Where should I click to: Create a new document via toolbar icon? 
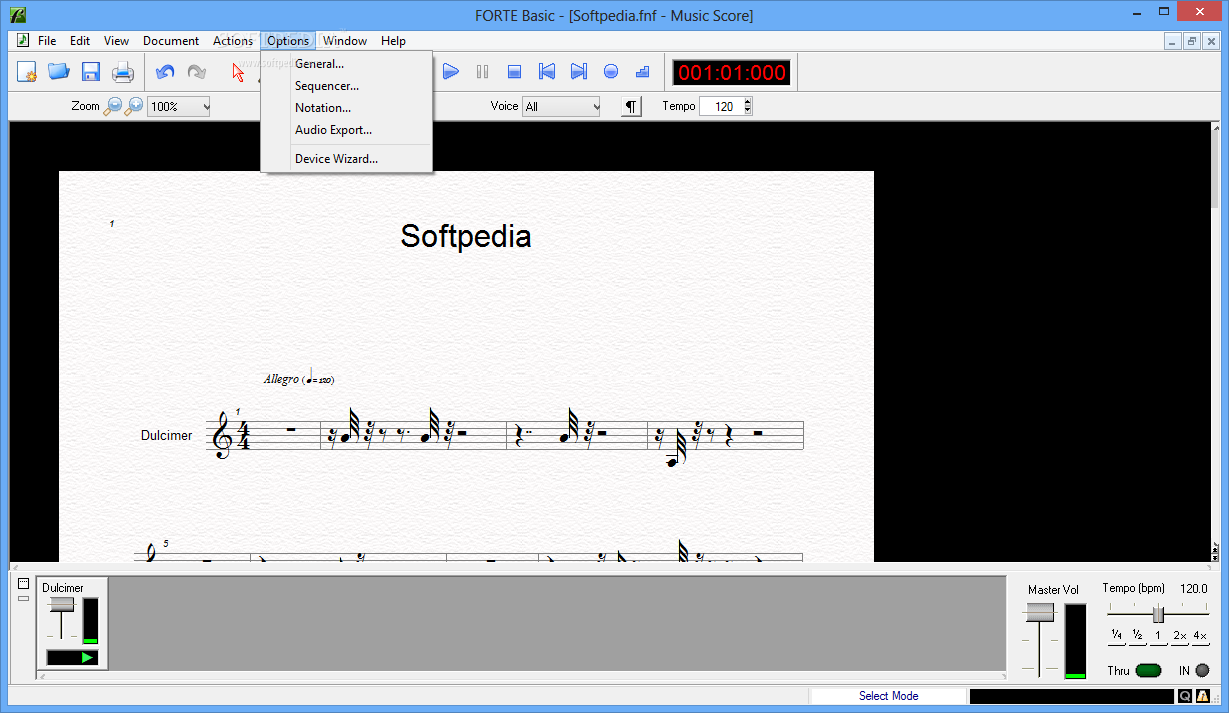tap(27, 72)
